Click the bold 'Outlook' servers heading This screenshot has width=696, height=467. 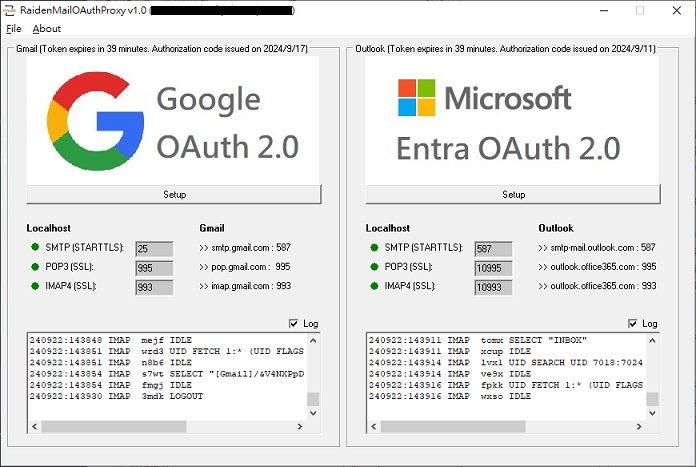556,228
